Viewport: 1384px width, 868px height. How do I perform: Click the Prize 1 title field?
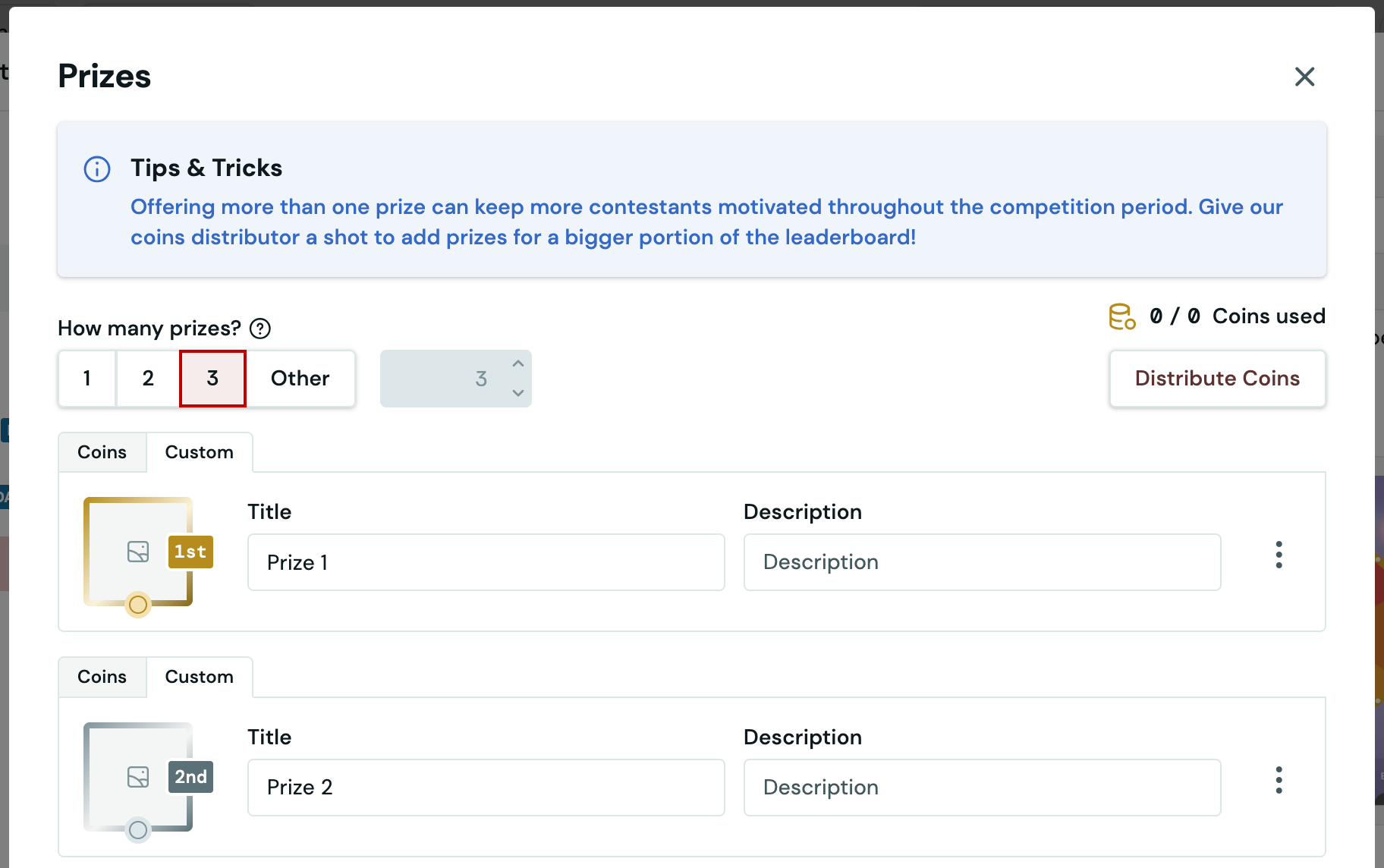(486, 562)
